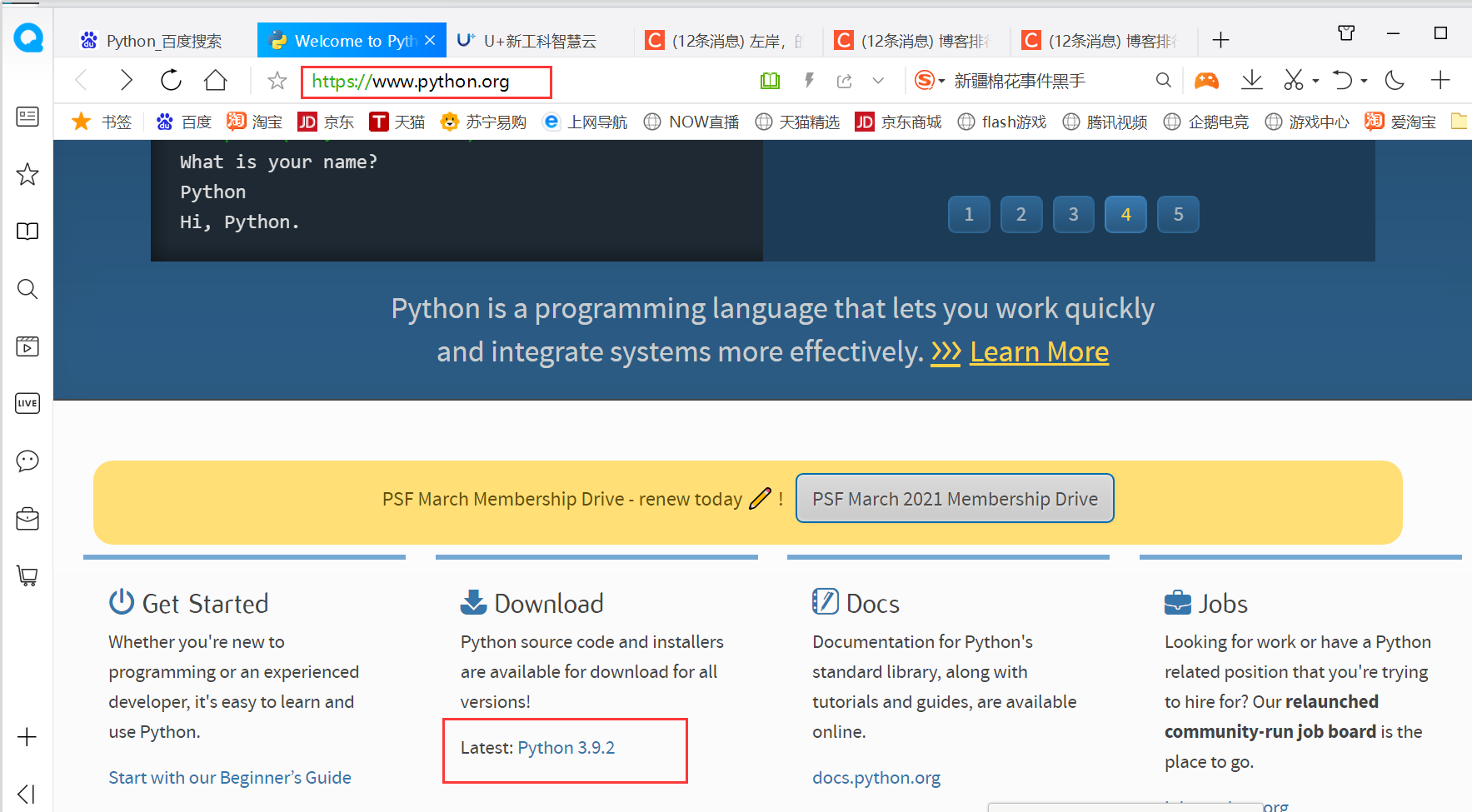The width and height of the screenshot is (1472, 812).
Task: Close the Welcome to Python tab
Action: coord(430,40)
